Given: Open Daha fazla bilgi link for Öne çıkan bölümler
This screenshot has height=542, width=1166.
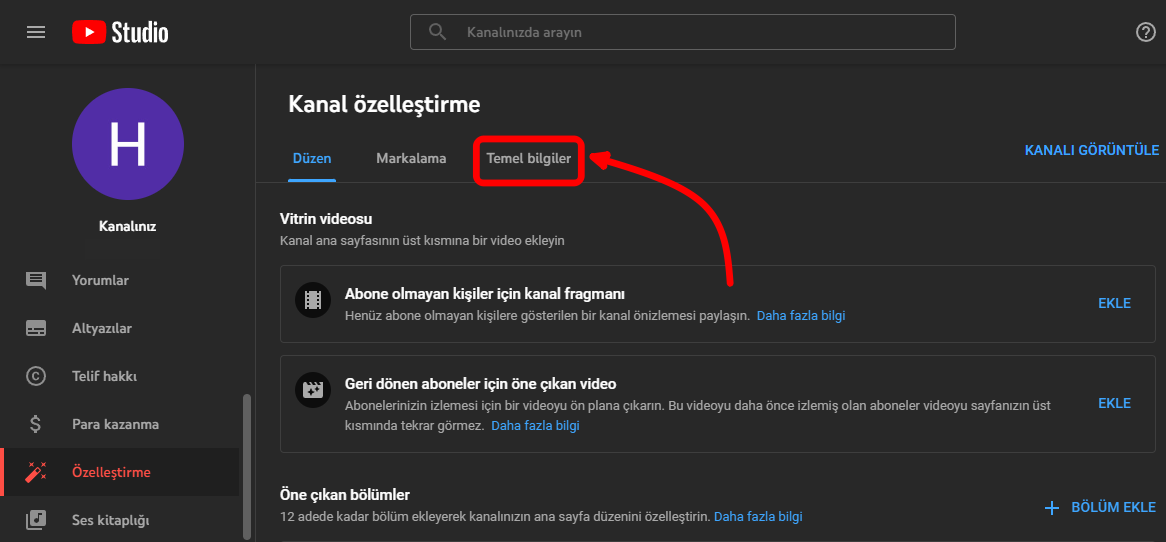Looking at the screenshot, I should click(x=758, y=517).
